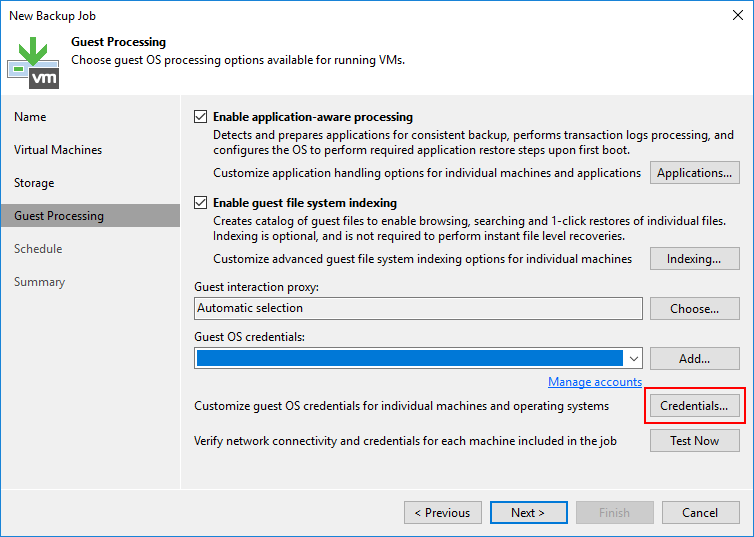Click Add... to add new credentials
Screen dimensions: 754x537
coord(695,359)
